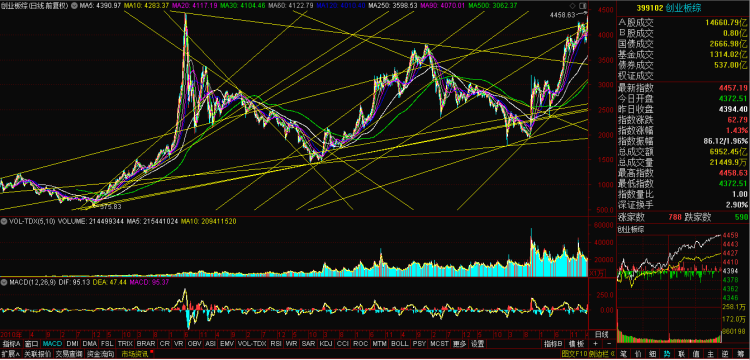Select the OBV indicator tab

pos(195,344)
